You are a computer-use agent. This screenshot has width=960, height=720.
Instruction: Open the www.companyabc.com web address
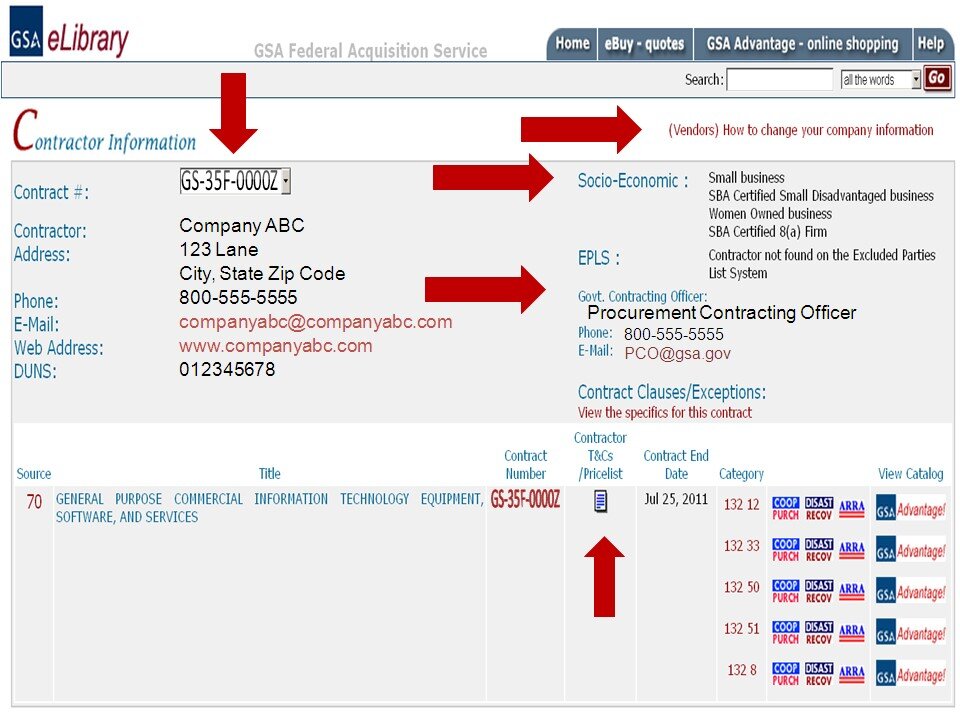pyautogui.click(x=276, y=346)
